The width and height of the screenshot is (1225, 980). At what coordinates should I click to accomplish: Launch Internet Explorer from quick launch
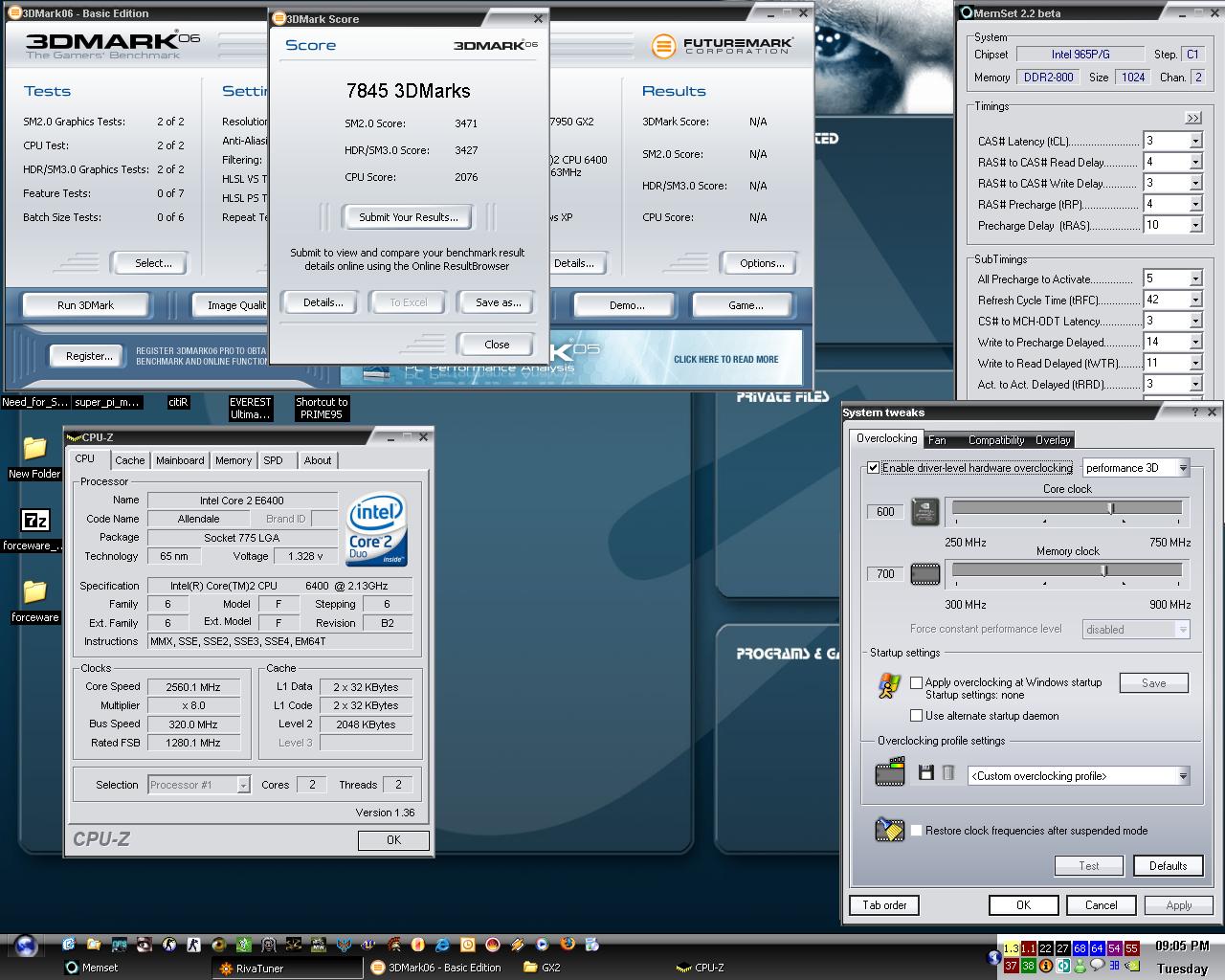(442, 944)
